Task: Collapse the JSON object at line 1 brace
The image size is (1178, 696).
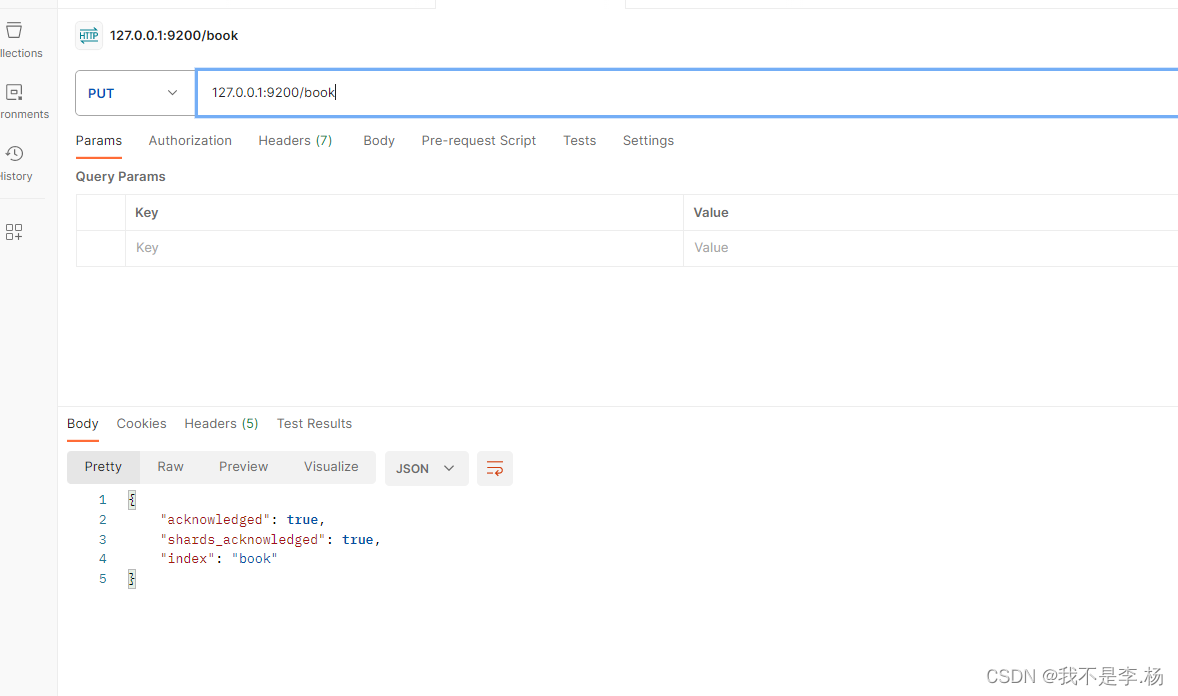Action: tap(131, 499)
